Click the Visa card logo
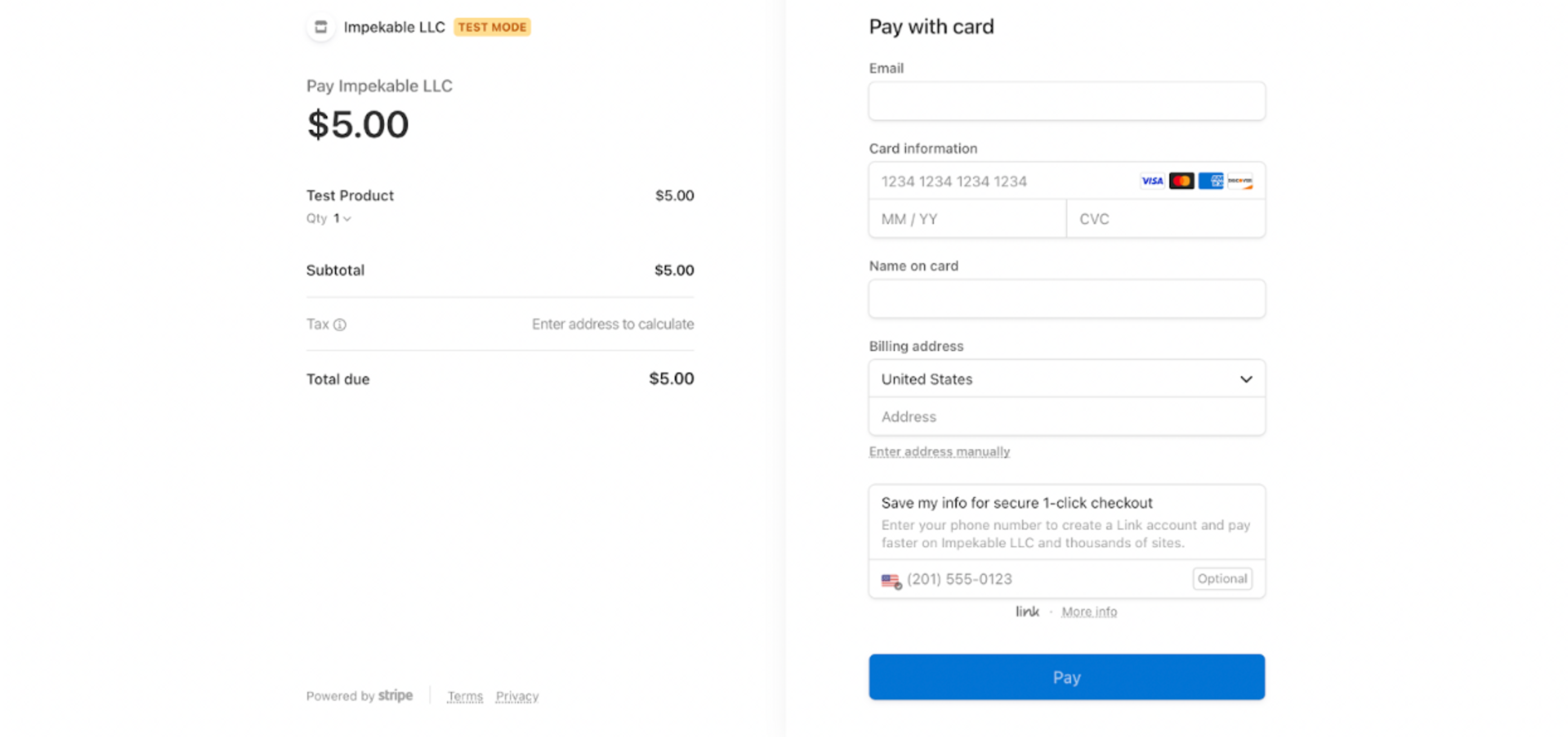 coord(1151,181)
